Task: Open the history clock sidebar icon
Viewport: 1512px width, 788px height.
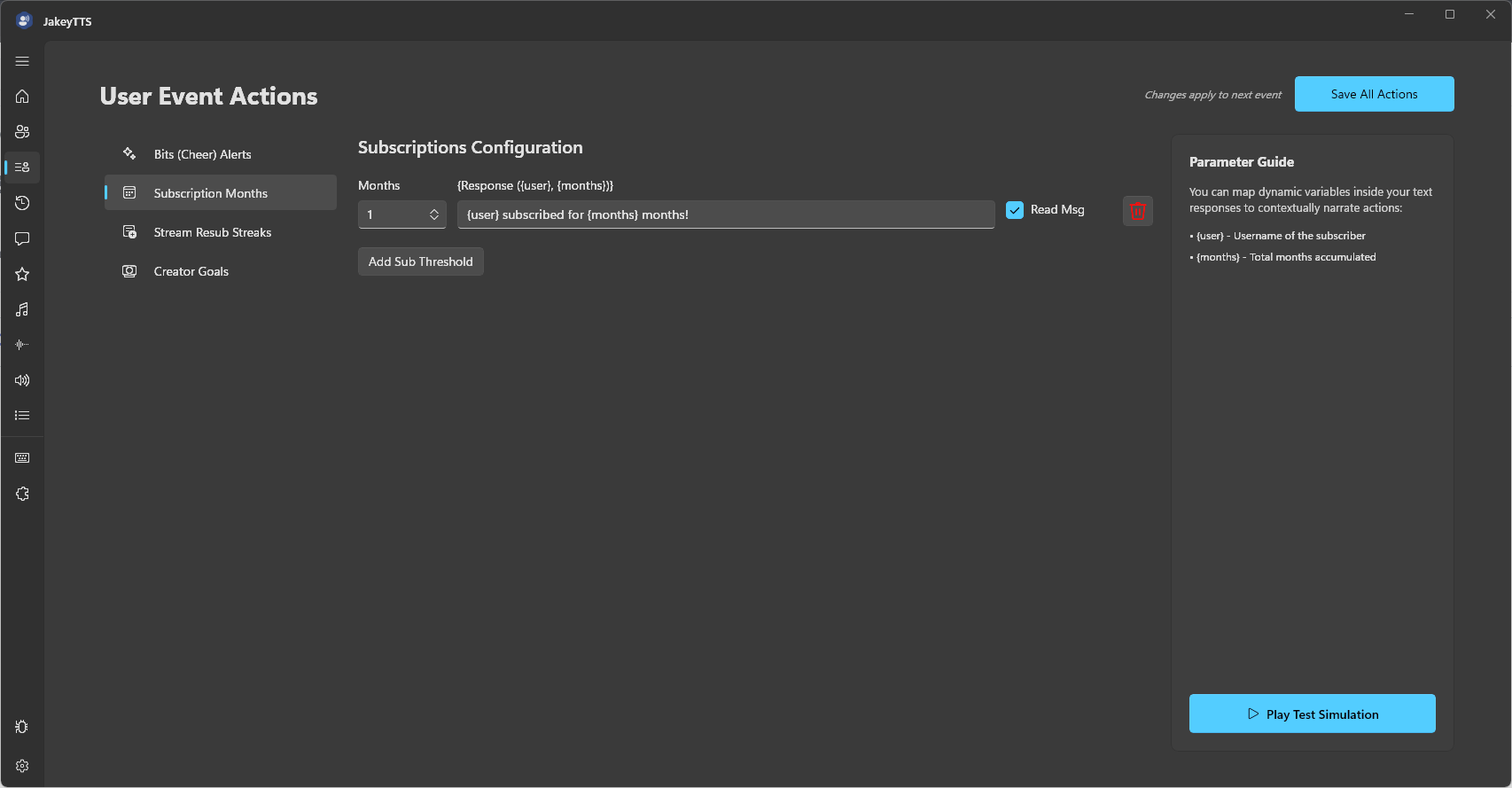Action: pyautogui.click(x=22, y=203)
